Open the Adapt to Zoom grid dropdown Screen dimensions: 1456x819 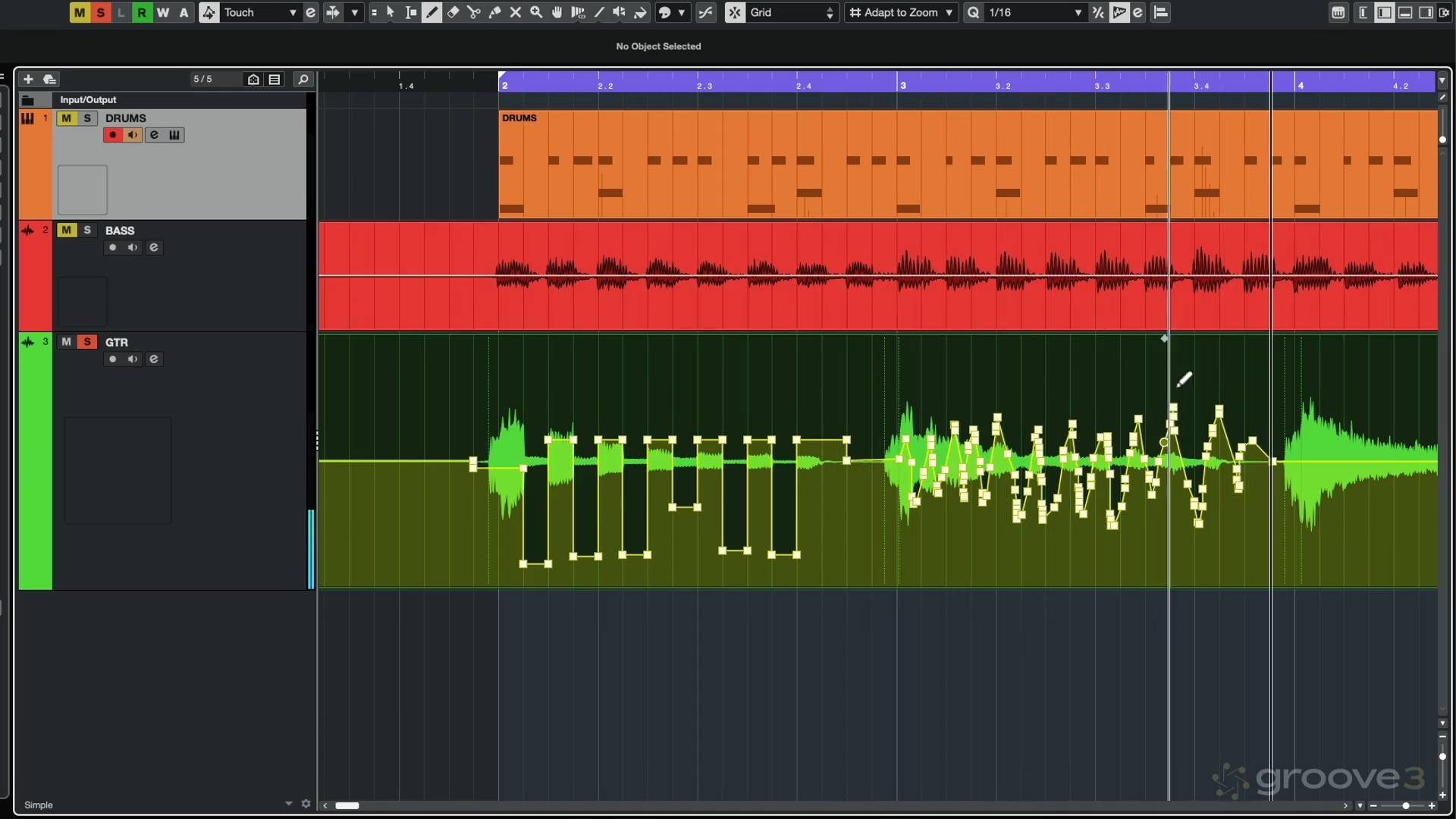tap(901, 12)
